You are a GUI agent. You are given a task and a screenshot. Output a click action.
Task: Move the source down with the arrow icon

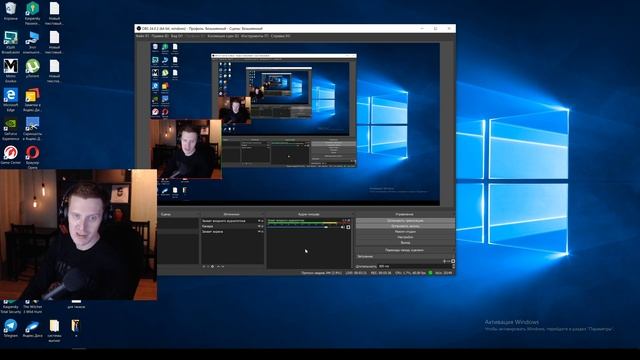click(x=222, y=267)
